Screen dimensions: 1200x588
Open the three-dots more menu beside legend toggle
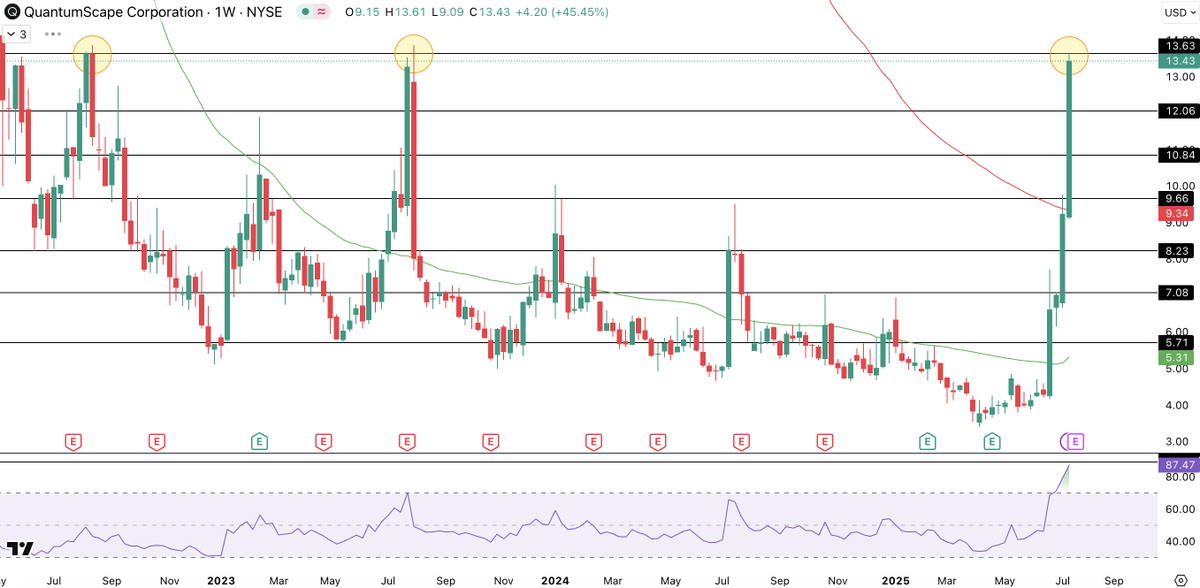click(x=51, y=34)
